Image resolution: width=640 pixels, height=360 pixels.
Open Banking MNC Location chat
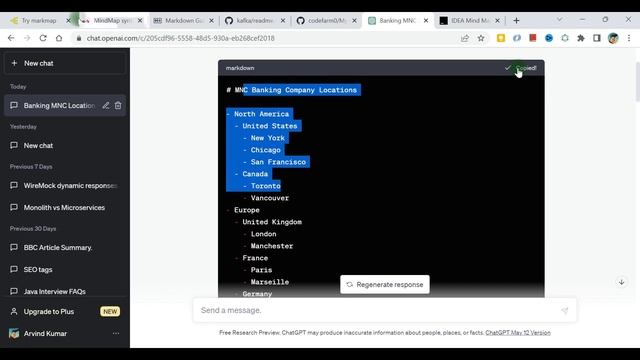click(59, 105)
